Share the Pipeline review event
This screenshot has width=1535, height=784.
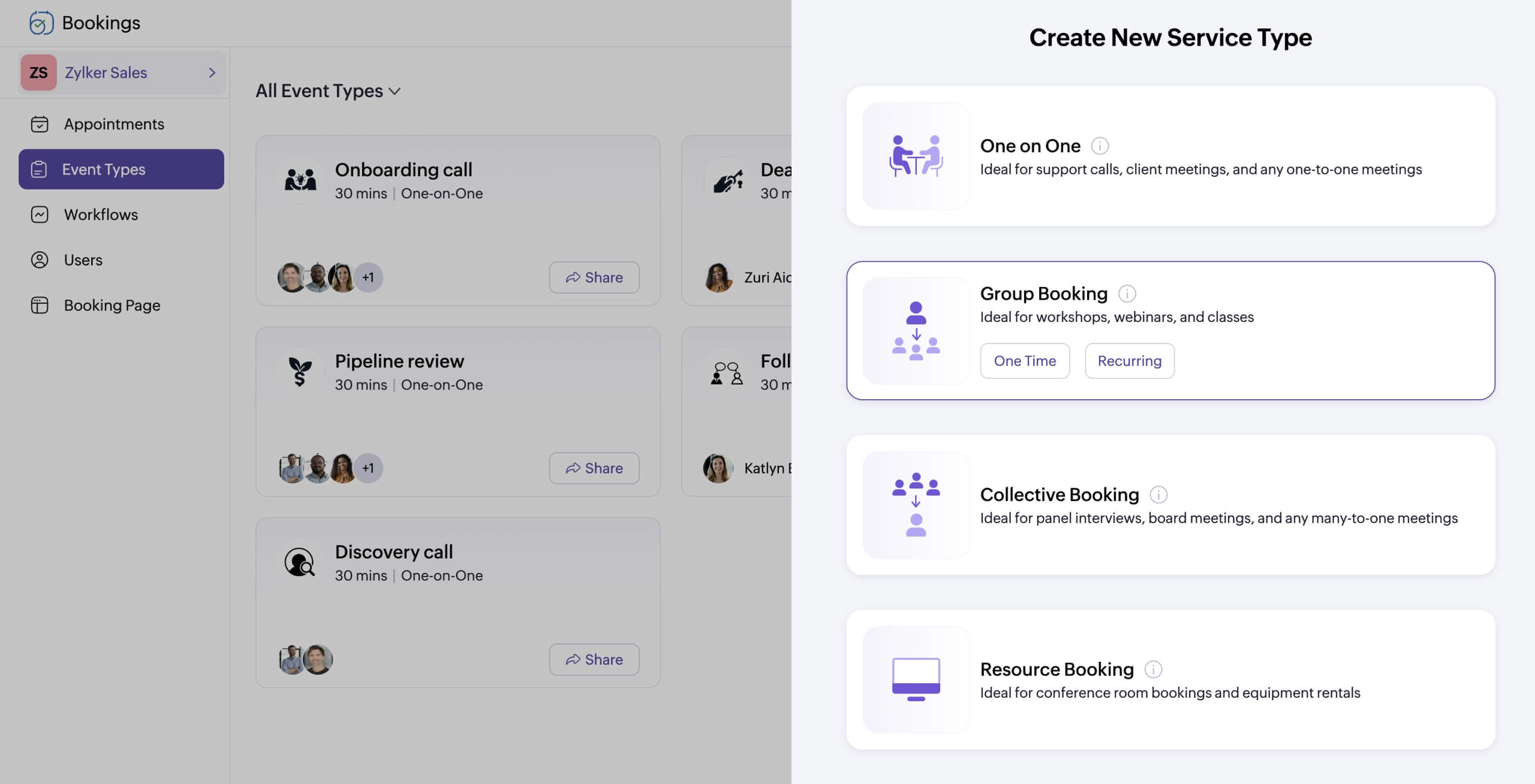(594, 468)
